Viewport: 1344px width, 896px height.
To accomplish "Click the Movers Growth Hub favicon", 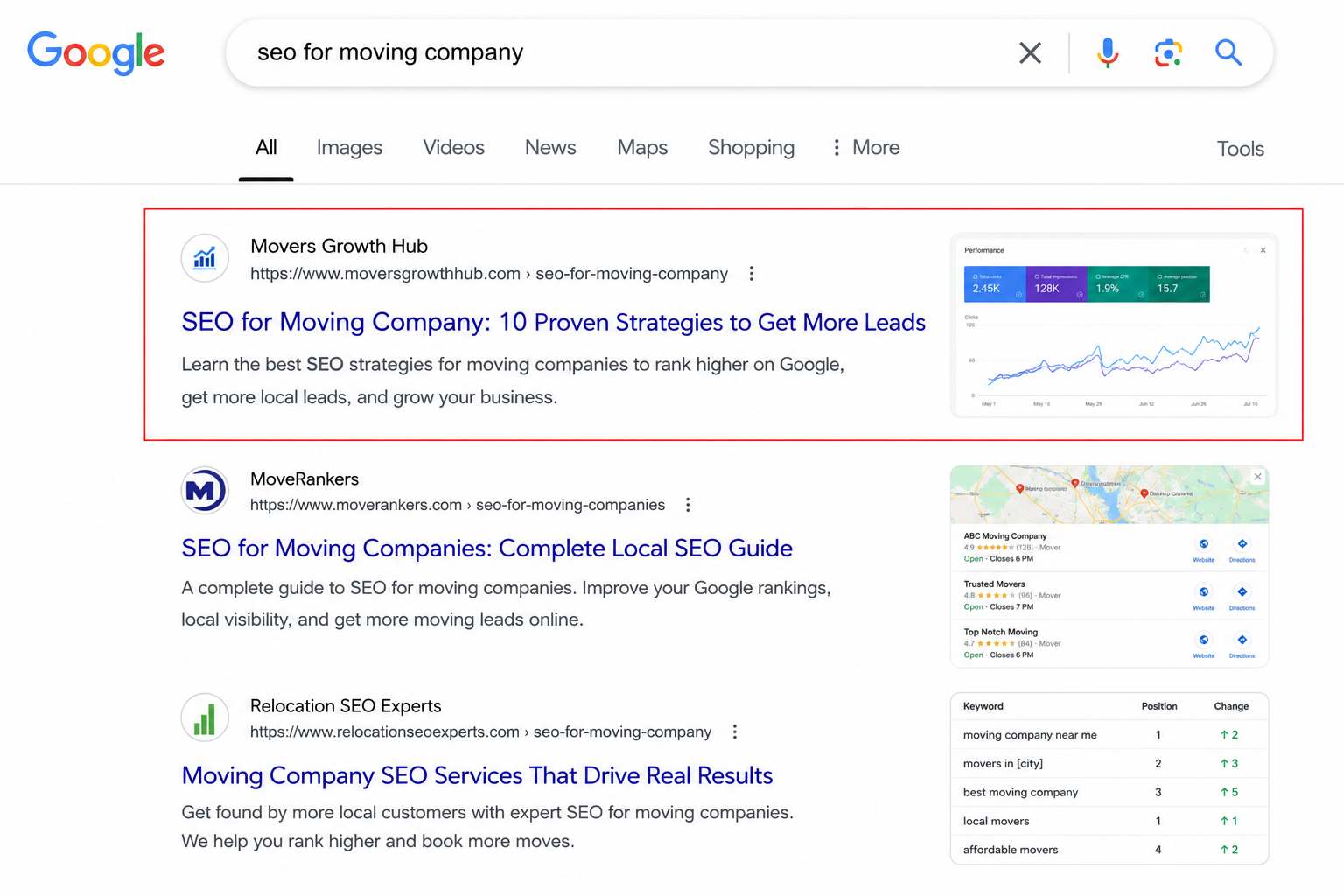I will coord(205,258).
